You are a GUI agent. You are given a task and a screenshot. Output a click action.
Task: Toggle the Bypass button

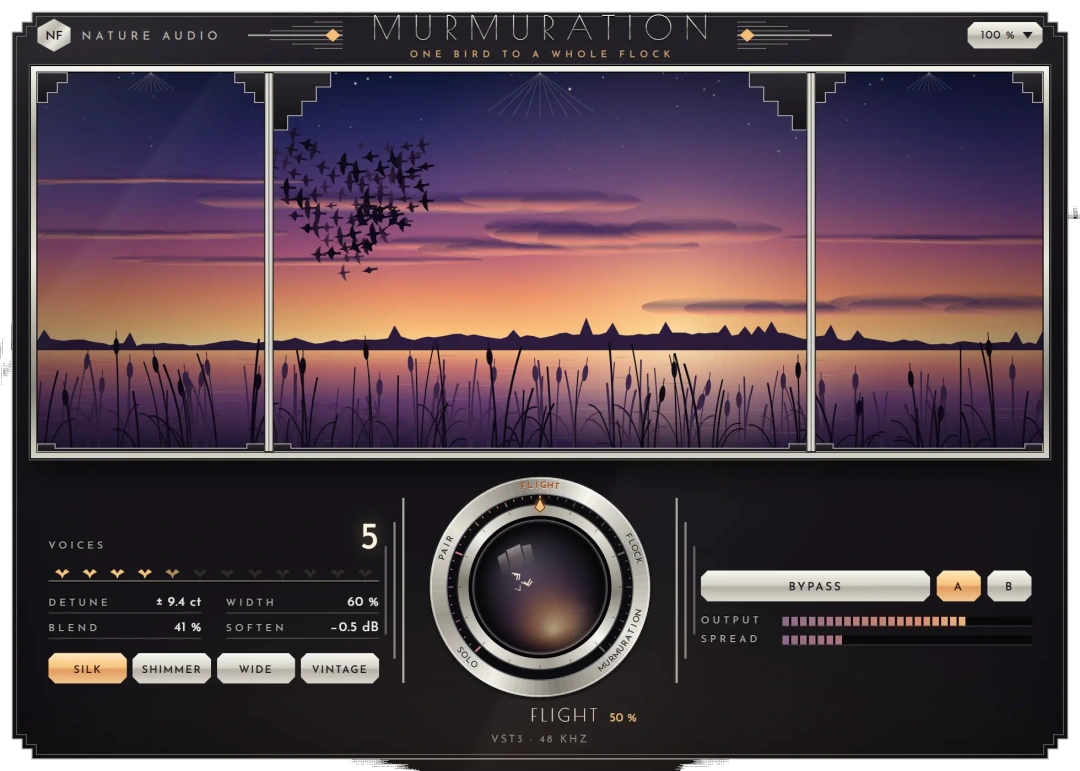pos(815,586)
